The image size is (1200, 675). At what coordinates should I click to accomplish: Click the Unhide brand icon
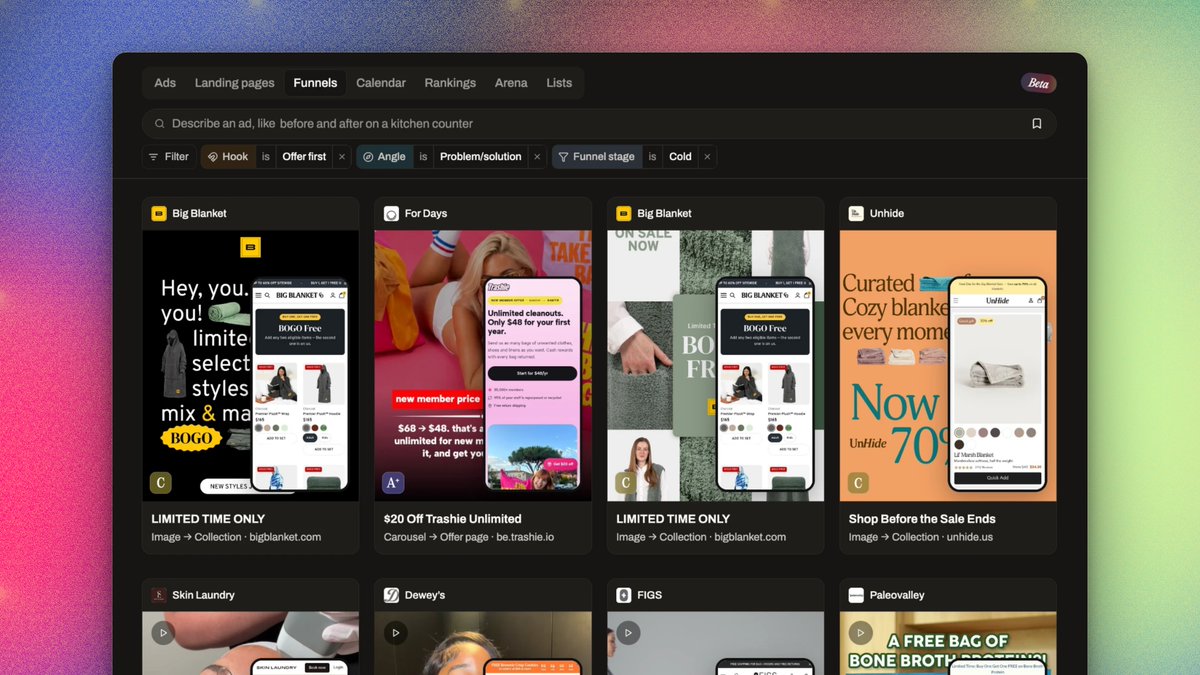(x=856, y=213)
